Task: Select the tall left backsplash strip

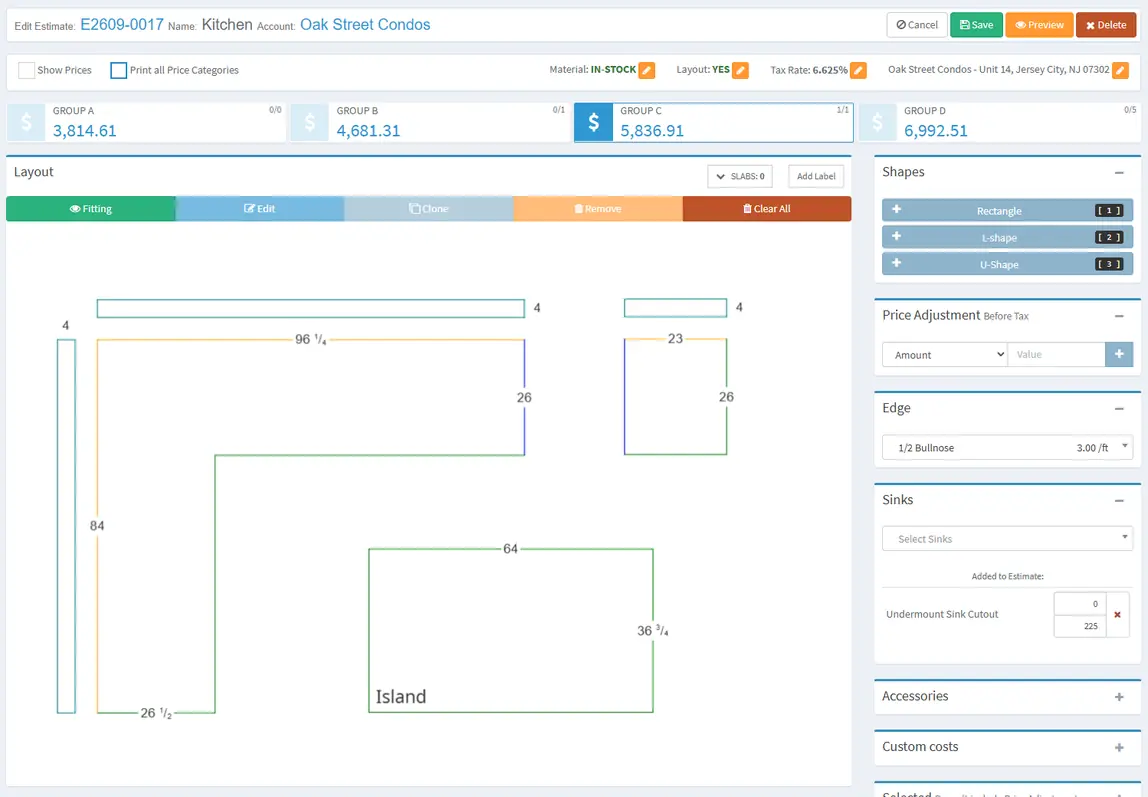Action: [x=66, y=526]
